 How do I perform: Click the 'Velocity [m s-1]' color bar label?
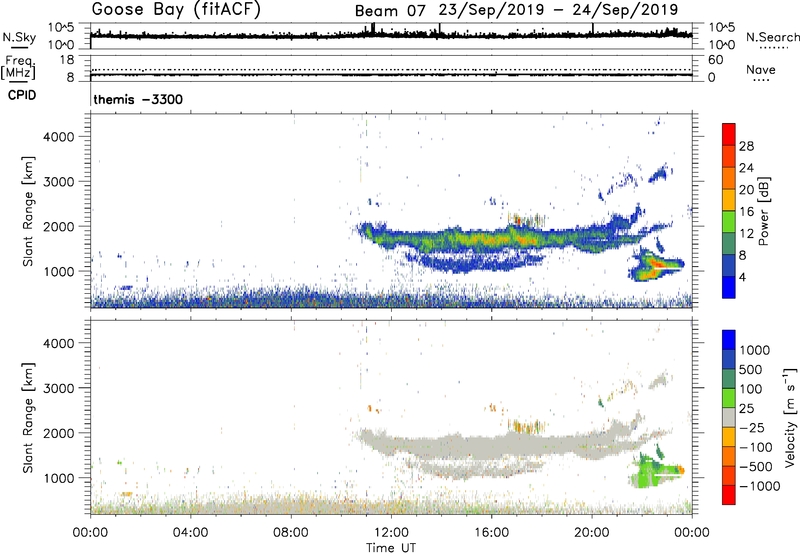[790, 417]
